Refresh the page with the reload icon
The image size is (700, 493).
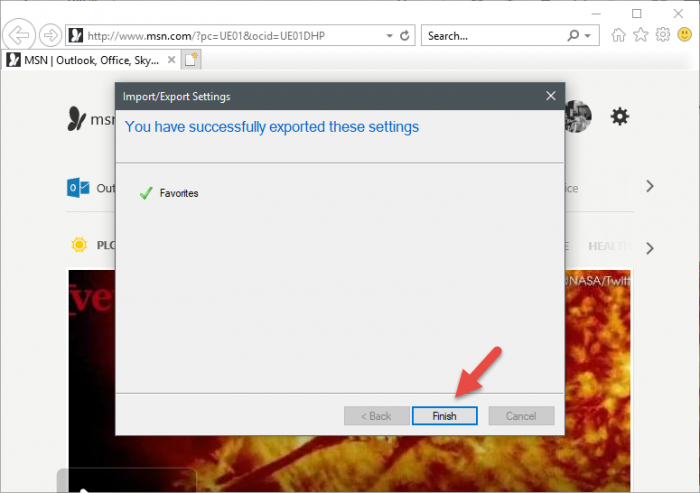coord(404,36)
